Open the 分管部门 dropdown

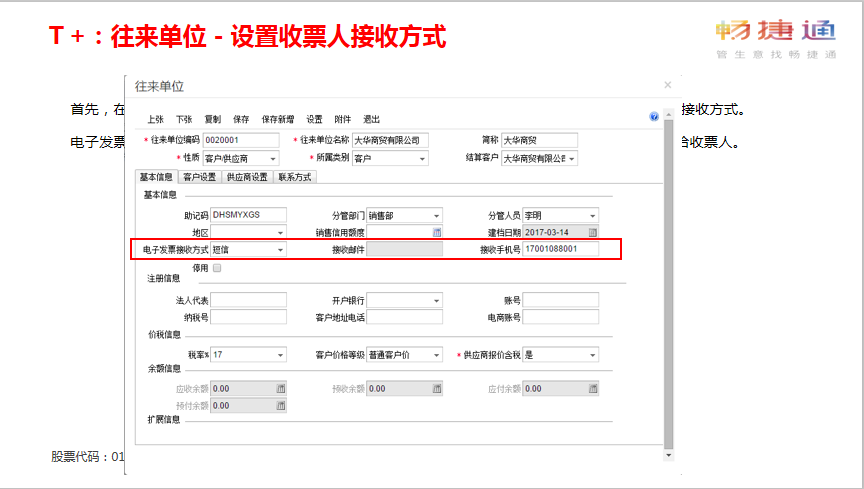tap(436, 216)
